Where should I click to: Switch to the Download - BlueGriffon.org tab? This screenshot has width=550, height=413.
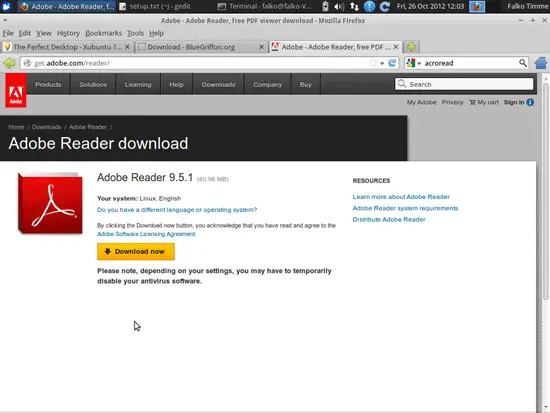(x=201, y=47)
